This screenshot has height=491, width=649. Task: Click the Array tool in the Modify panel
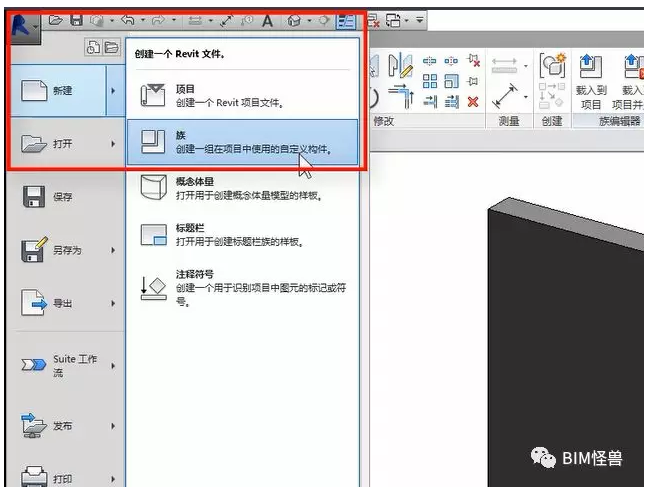[x=430, y=82]
